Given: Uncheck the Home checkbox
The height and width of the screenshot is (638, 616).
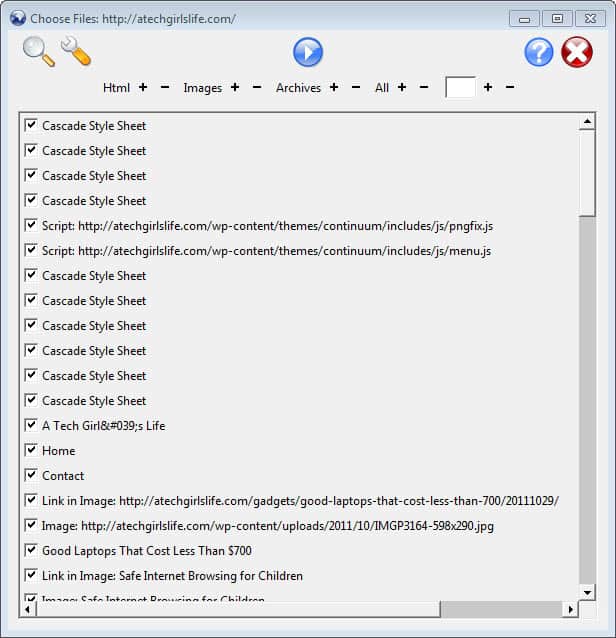Looking at the screenshot, I should 31,451.
